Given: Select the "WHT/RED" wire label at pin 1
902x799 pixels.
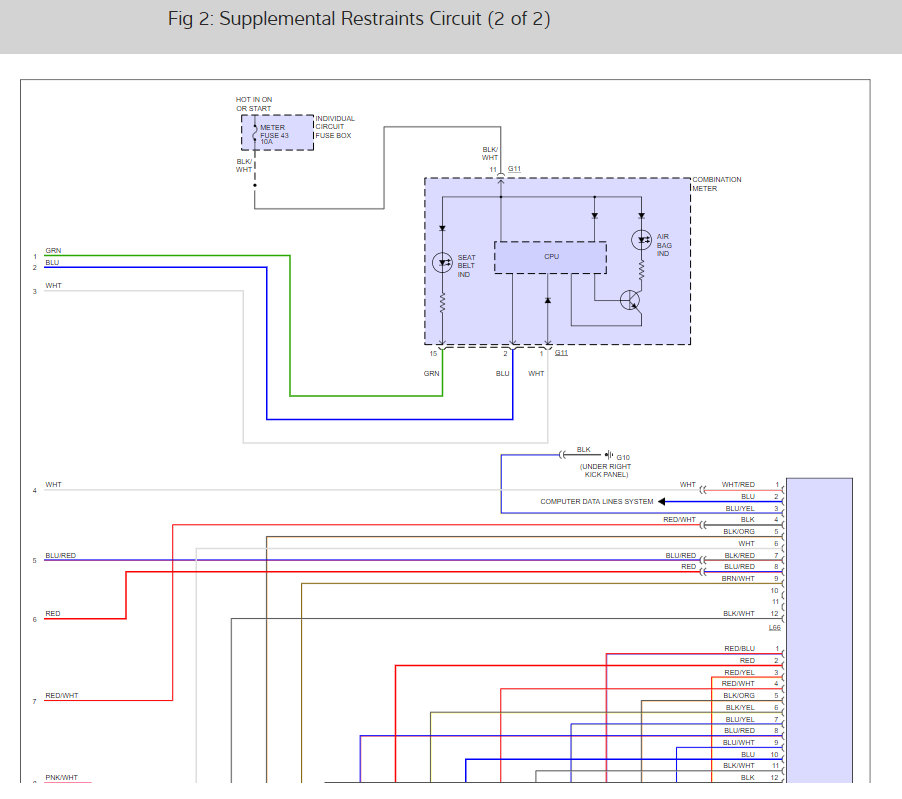Looking at the screenshot, I should click(x=738, y=484).
